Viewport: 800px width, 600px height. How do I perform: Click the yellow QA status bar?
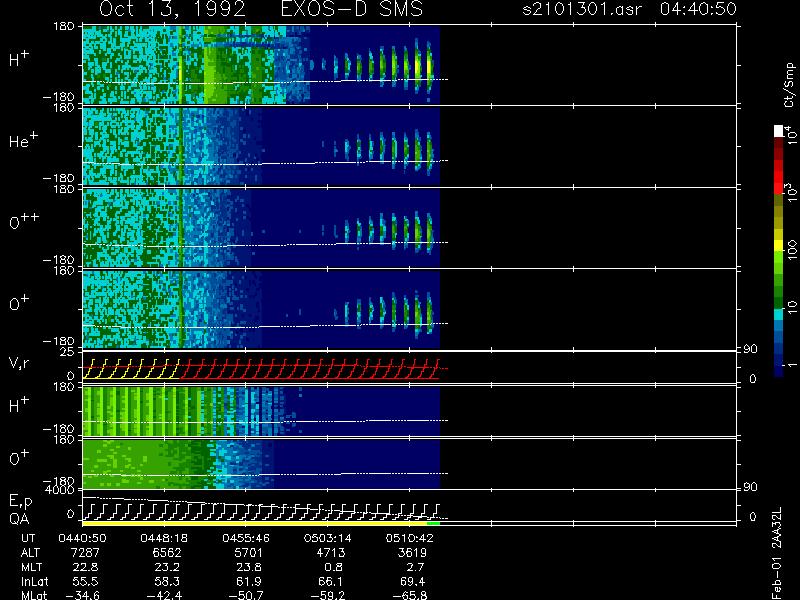click(x=255, y=523)
